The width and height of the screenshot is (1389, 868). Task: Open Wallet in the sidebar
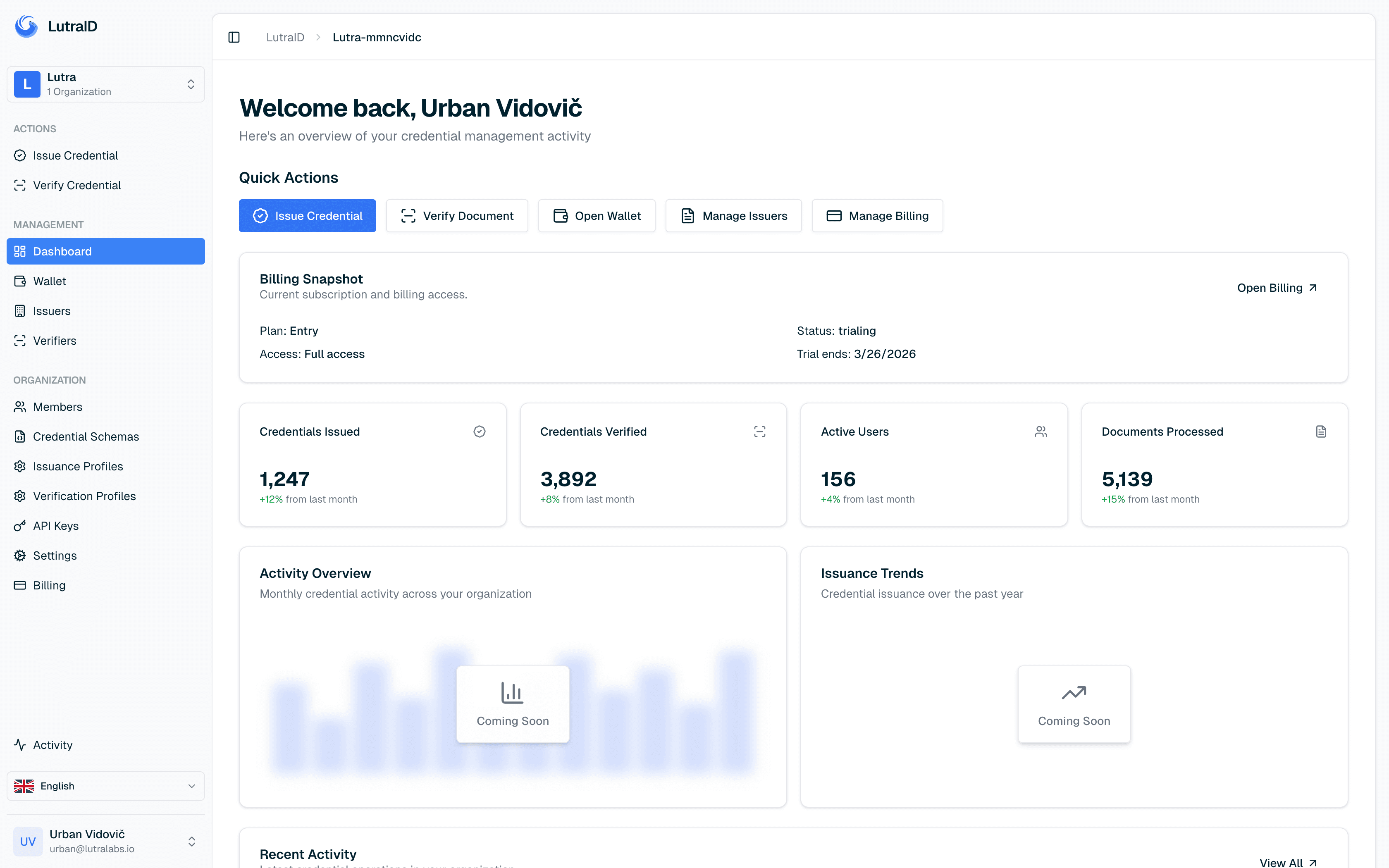[49, 281]
